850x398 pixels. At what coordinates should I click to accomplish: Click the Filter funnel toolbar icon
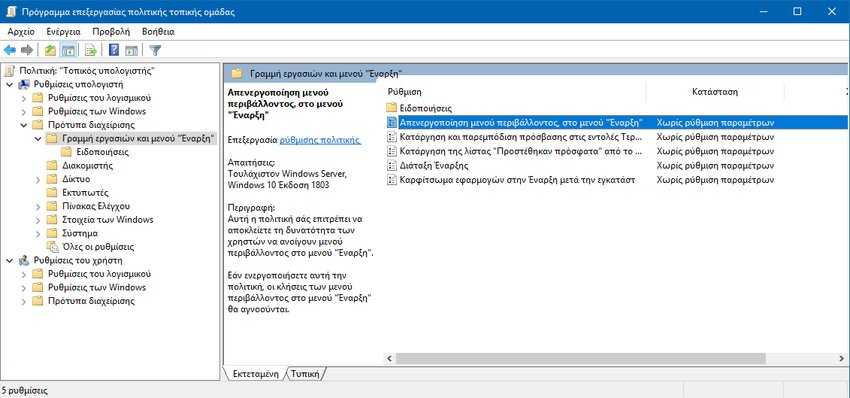156,50
